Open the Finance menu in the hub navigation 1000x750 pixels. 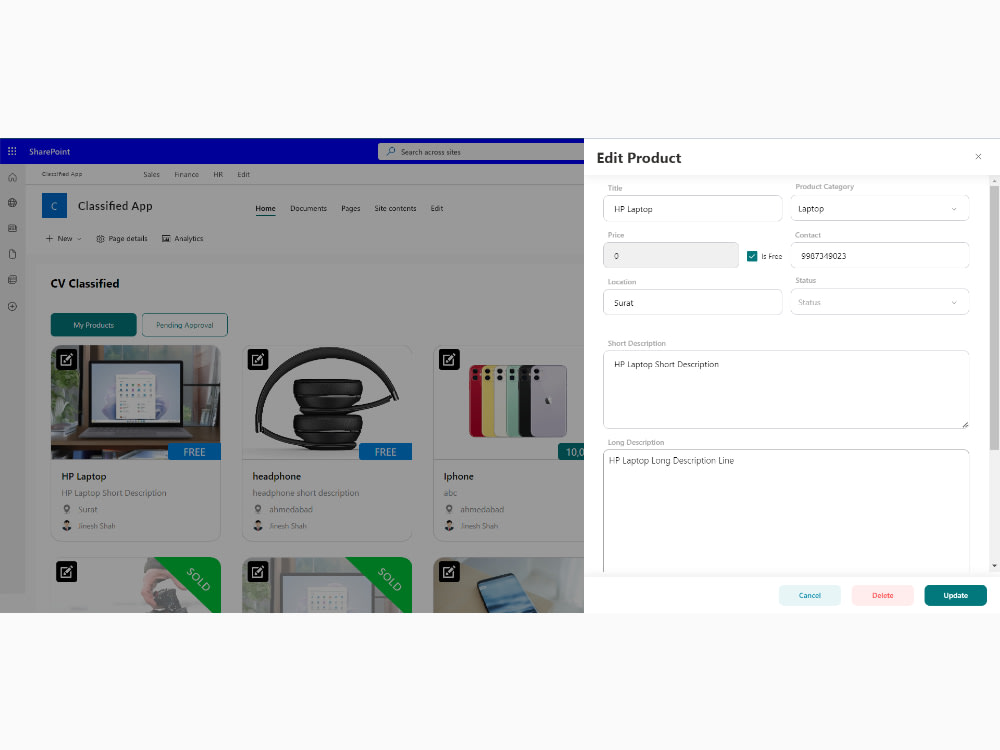[x=186, y=174]
